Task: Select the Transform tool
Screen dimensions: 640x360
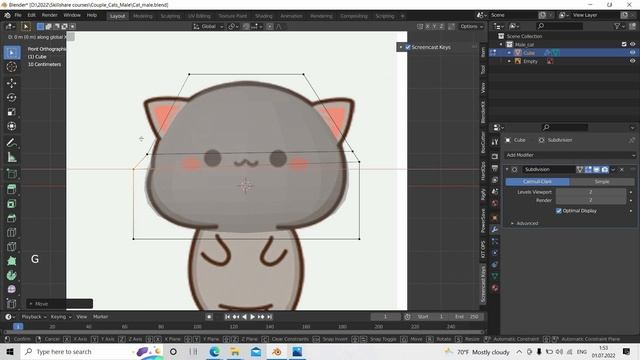Action: [x=11, y=126]
